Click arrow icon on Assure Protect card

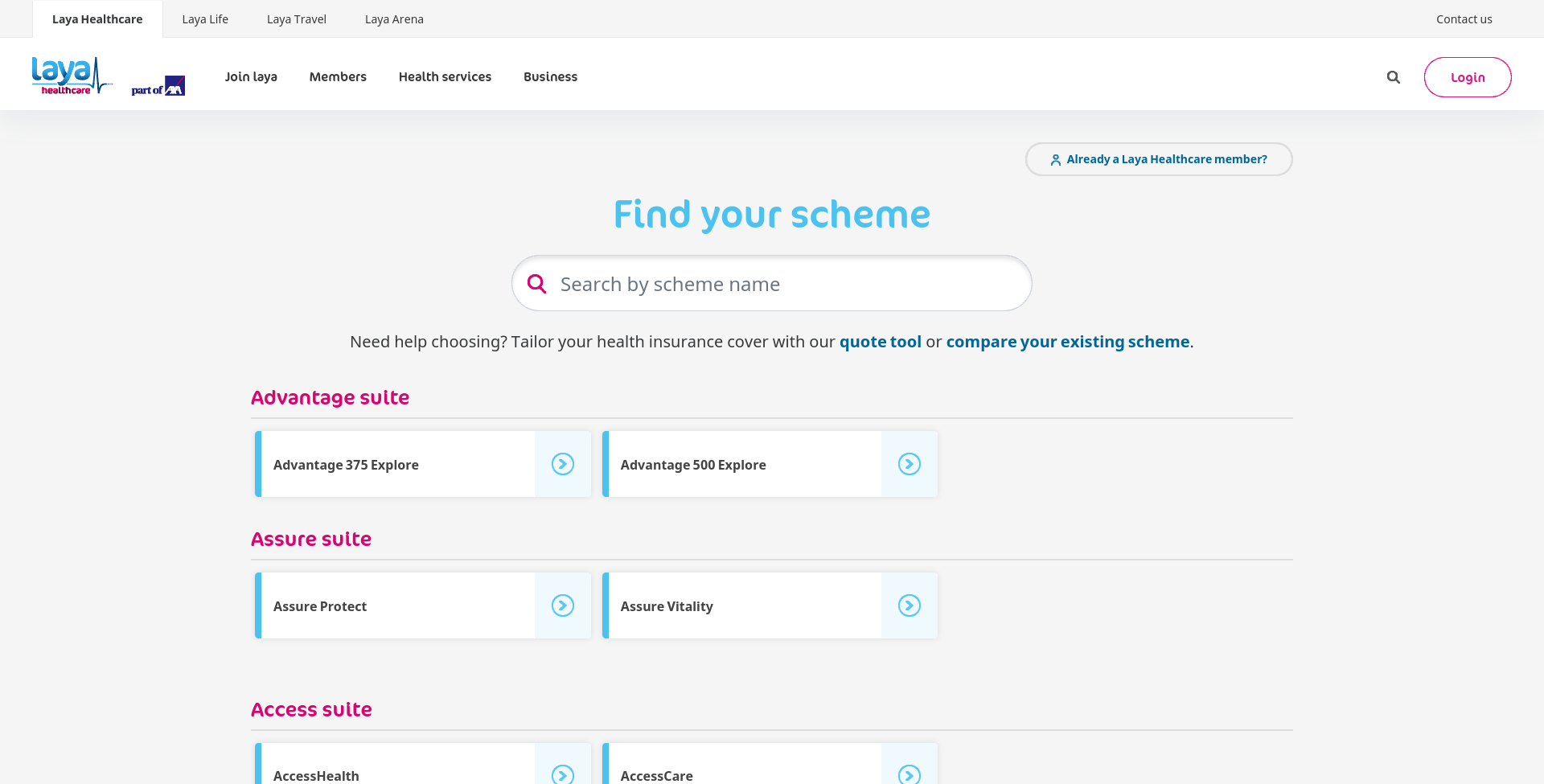tap(563, 605)
